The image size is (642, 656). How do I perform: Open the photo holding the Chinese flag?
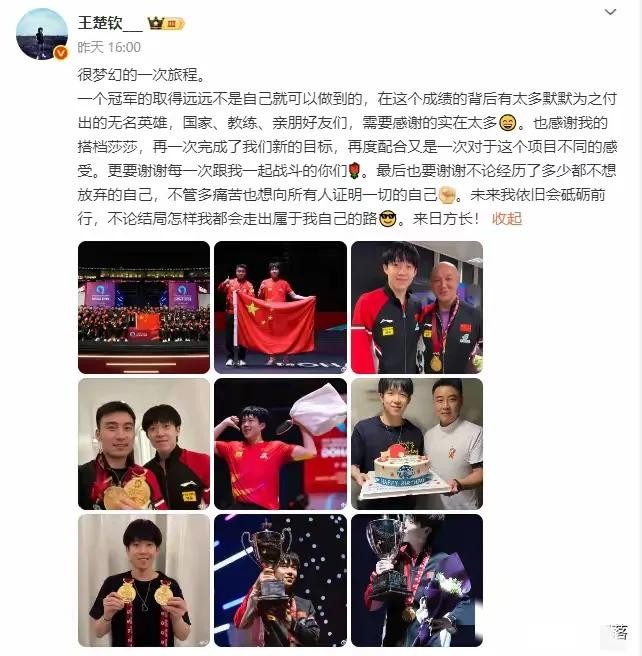click(280, 307)
